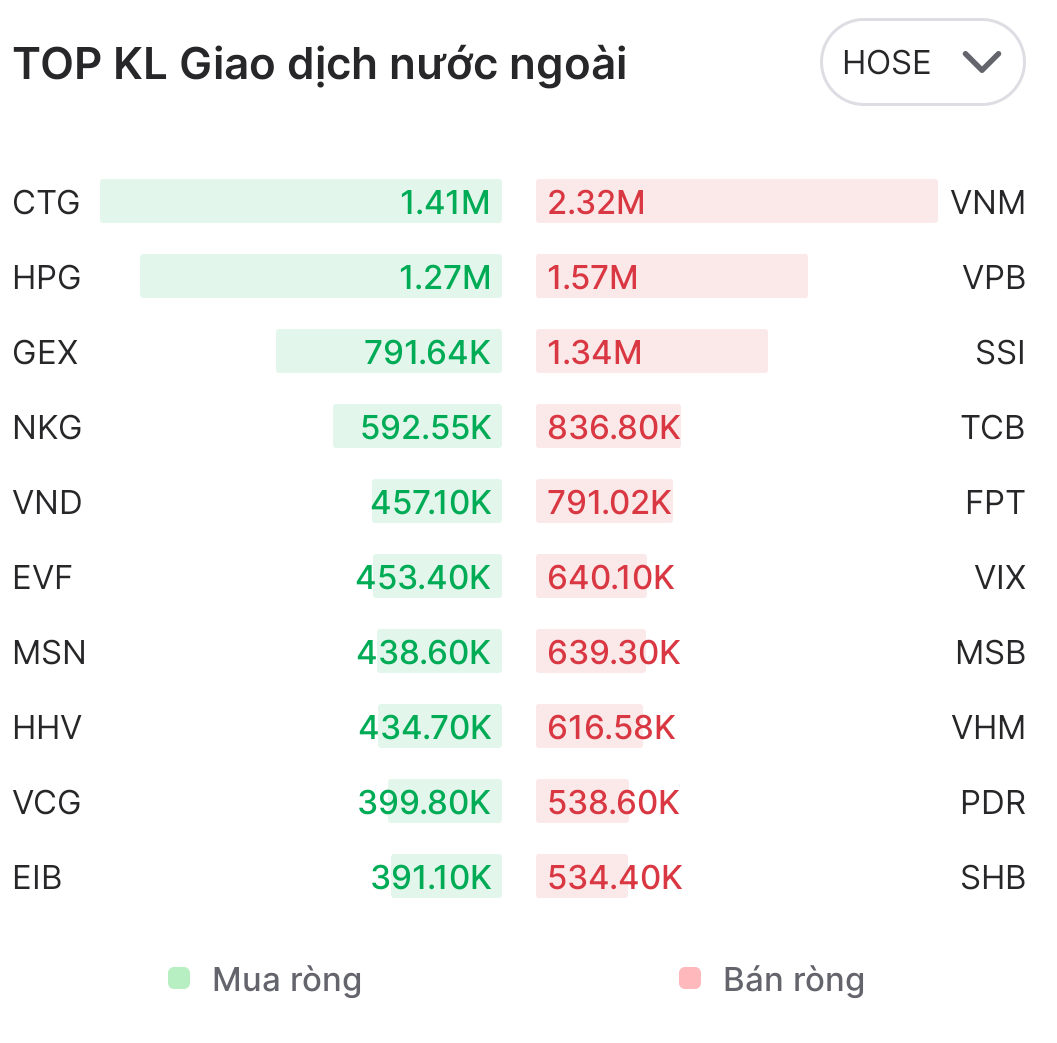Click the VNM 2.32M net sell bar

point(736,202)
